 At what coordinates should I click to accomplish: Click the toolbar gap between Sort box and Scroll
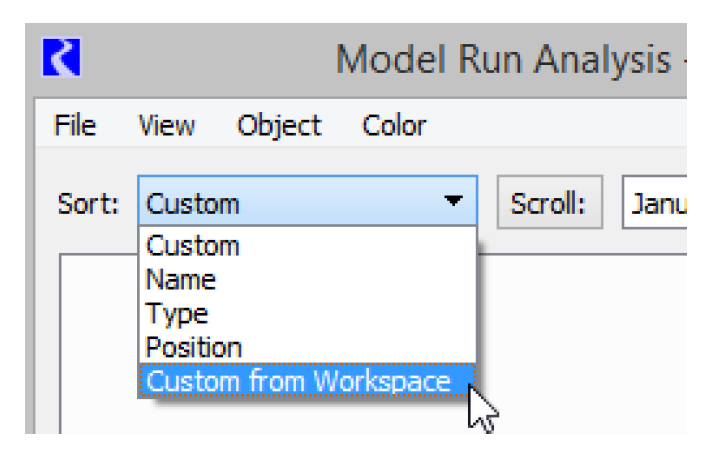point(487,204)
